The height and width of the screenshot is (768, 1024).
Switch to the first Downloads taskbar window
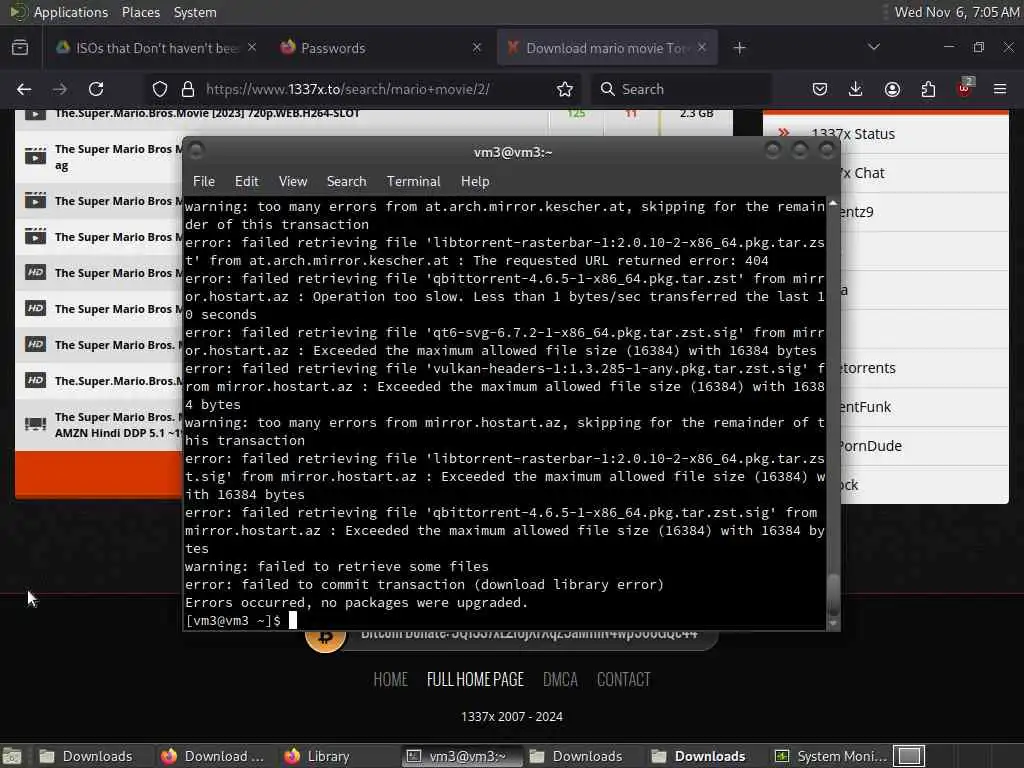(86, 756)
